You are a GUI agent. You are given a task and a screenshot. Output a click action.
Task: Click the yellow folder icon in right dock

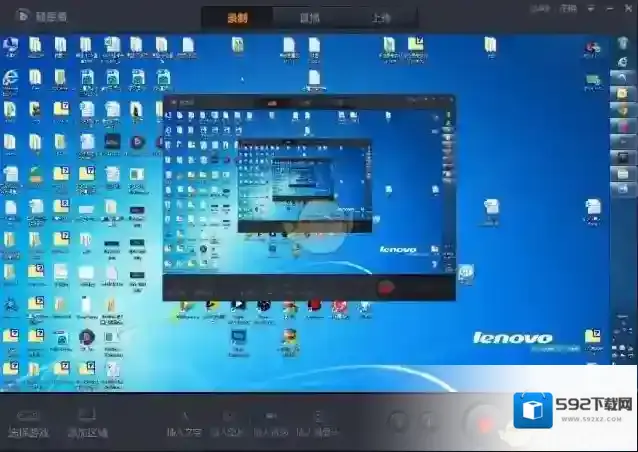coord(620,92)
